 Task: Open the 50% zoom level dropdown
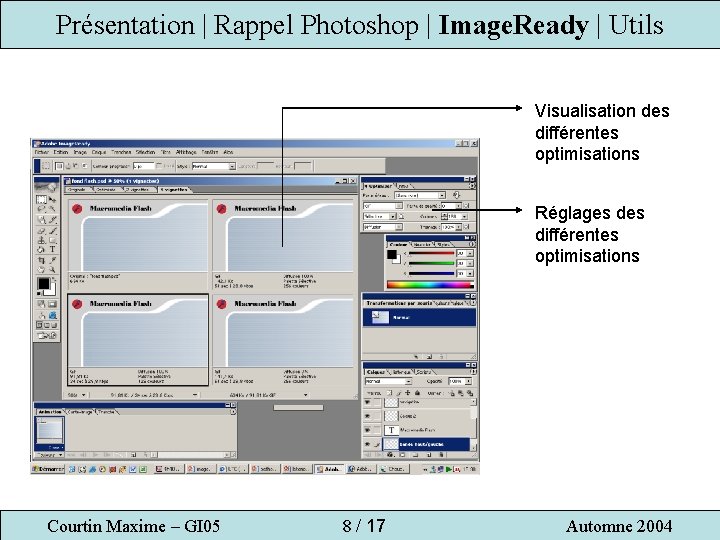[x=83, y=395]
